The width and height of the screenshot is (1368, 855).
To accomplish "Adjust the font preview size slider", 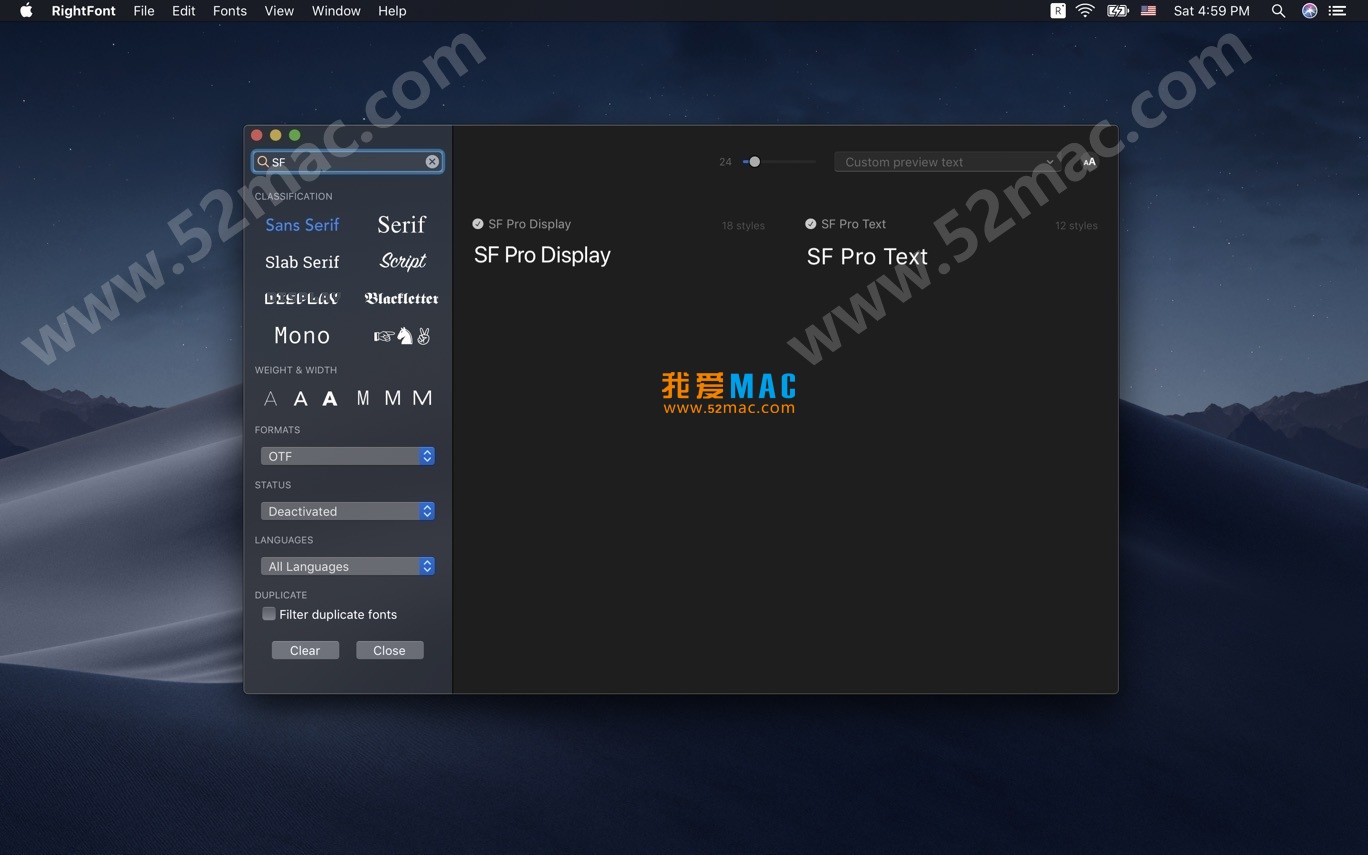I will pos(754,162).
